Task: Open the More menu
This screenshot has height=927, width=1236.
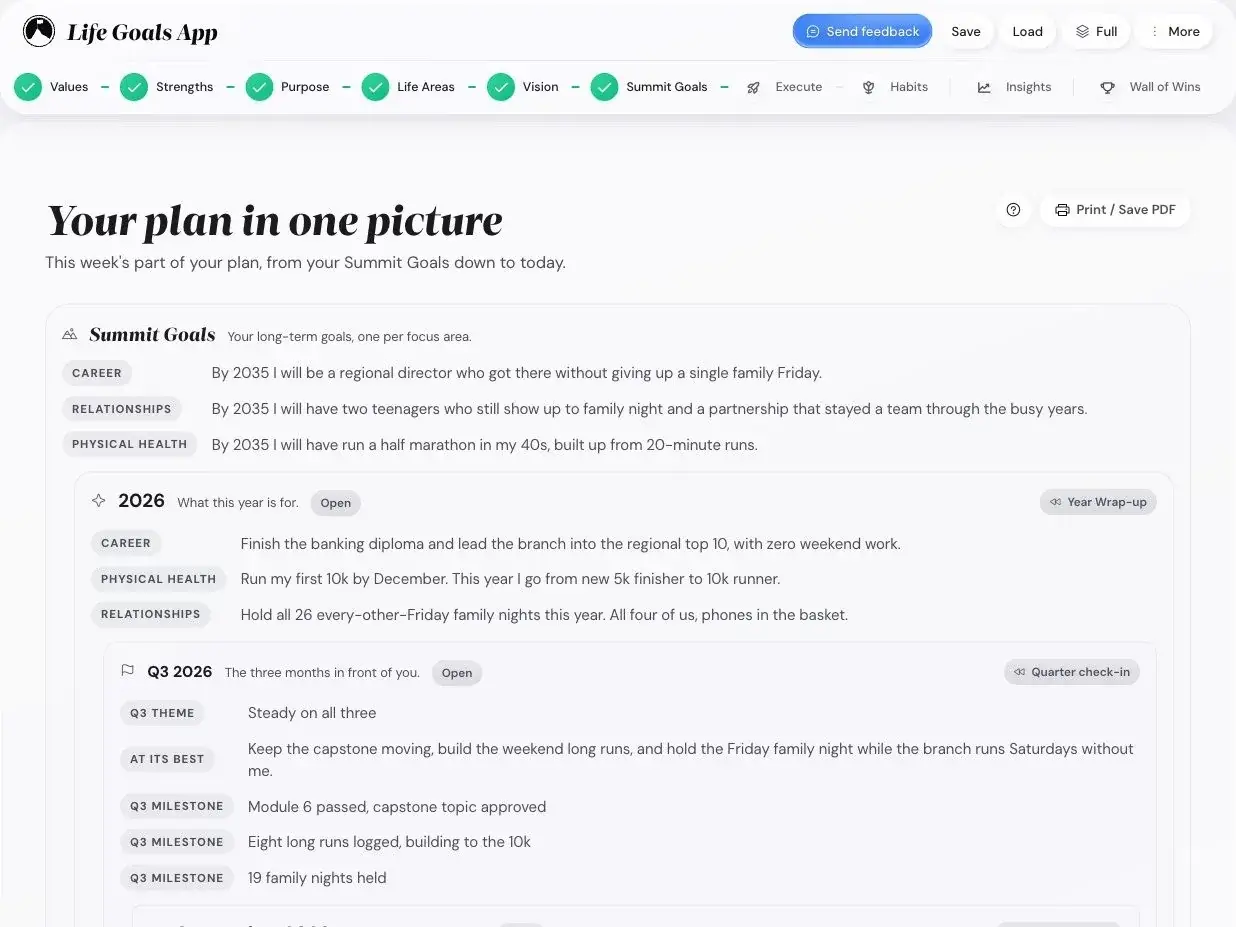Action: tap(1174, 31)
